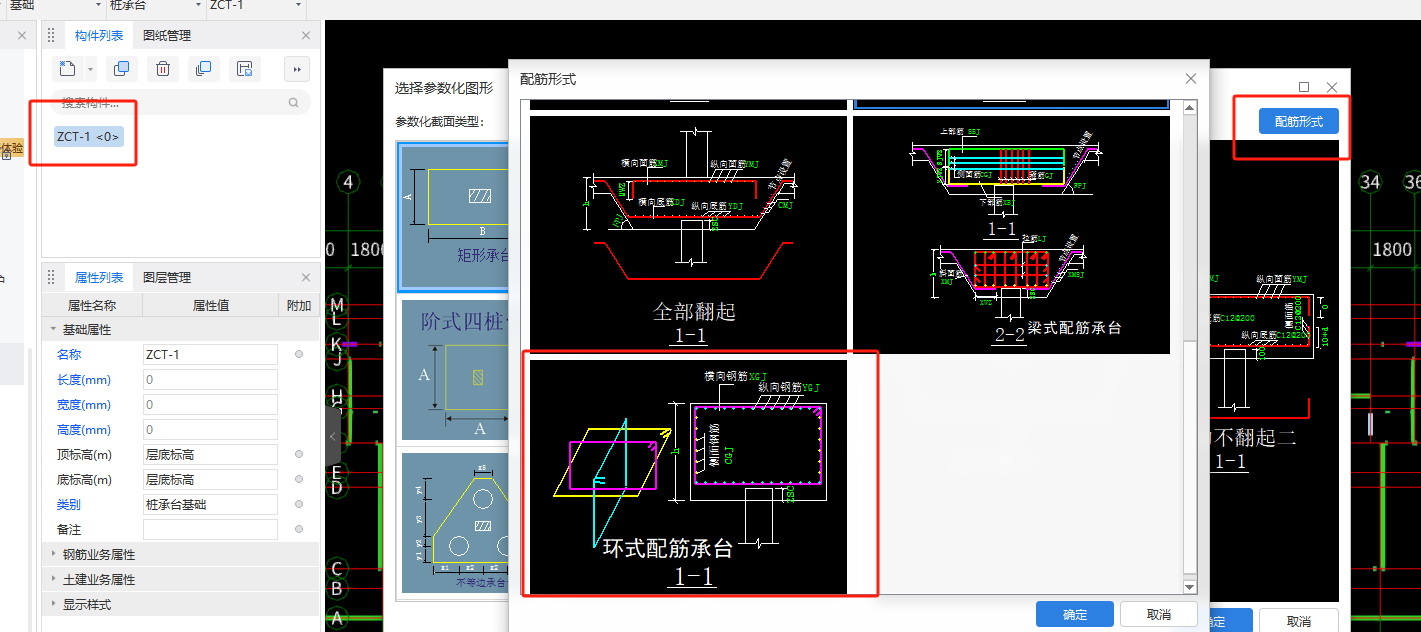Select the 阶式四桩 section type
This screenshot has width=1421, height=632.
click(455, 370)
